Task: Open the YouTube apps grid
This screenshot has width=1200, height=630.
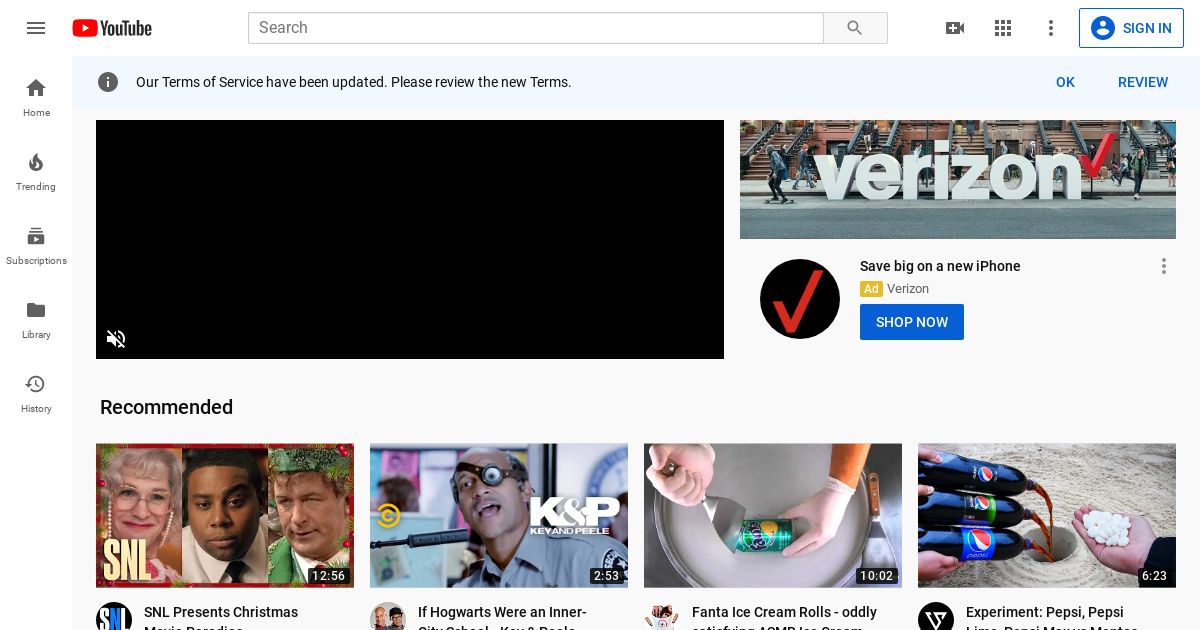Action: (1003, 28)
